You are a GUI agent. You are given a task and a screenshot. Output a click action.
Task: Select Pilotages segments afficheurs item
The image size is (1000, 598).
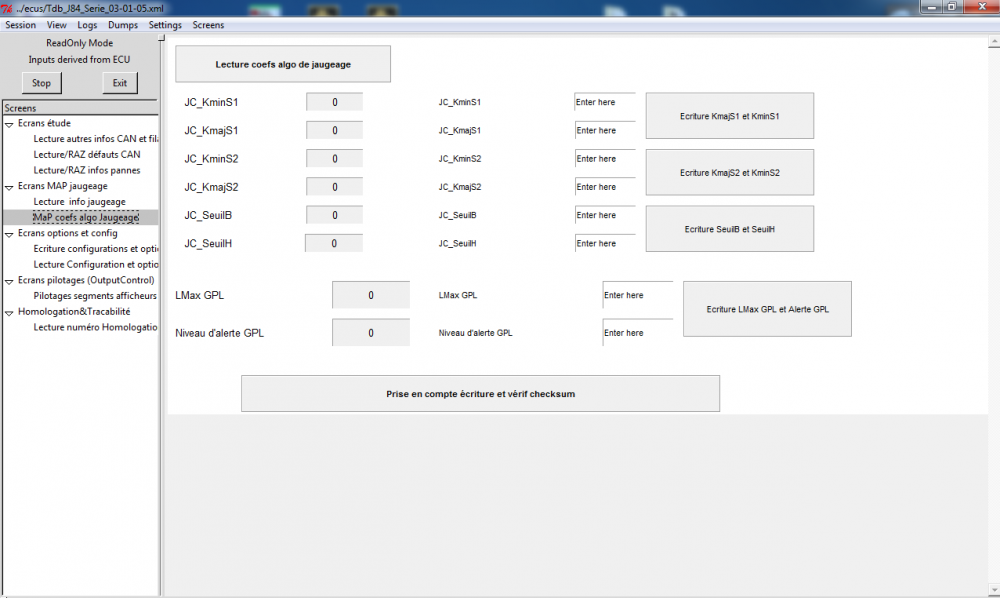(x=95, y=296)
